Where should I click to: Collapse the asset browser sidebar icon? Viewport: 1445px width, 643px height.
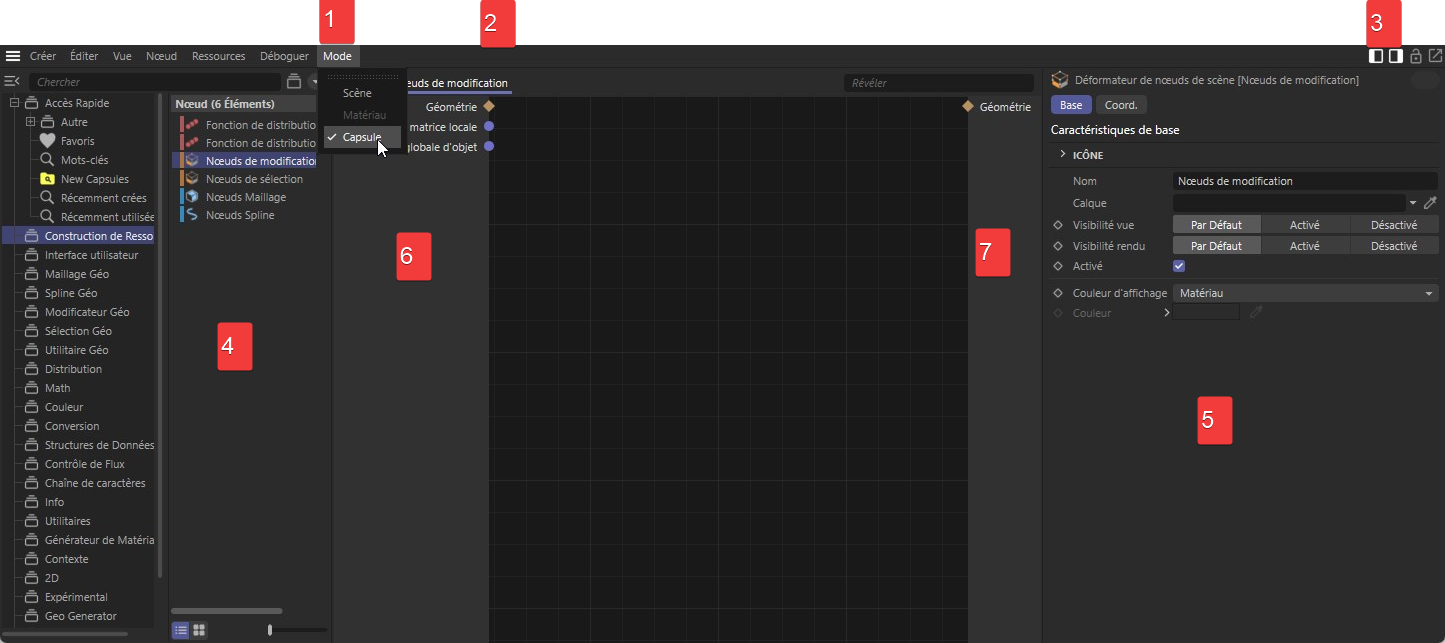pos(12,82)
